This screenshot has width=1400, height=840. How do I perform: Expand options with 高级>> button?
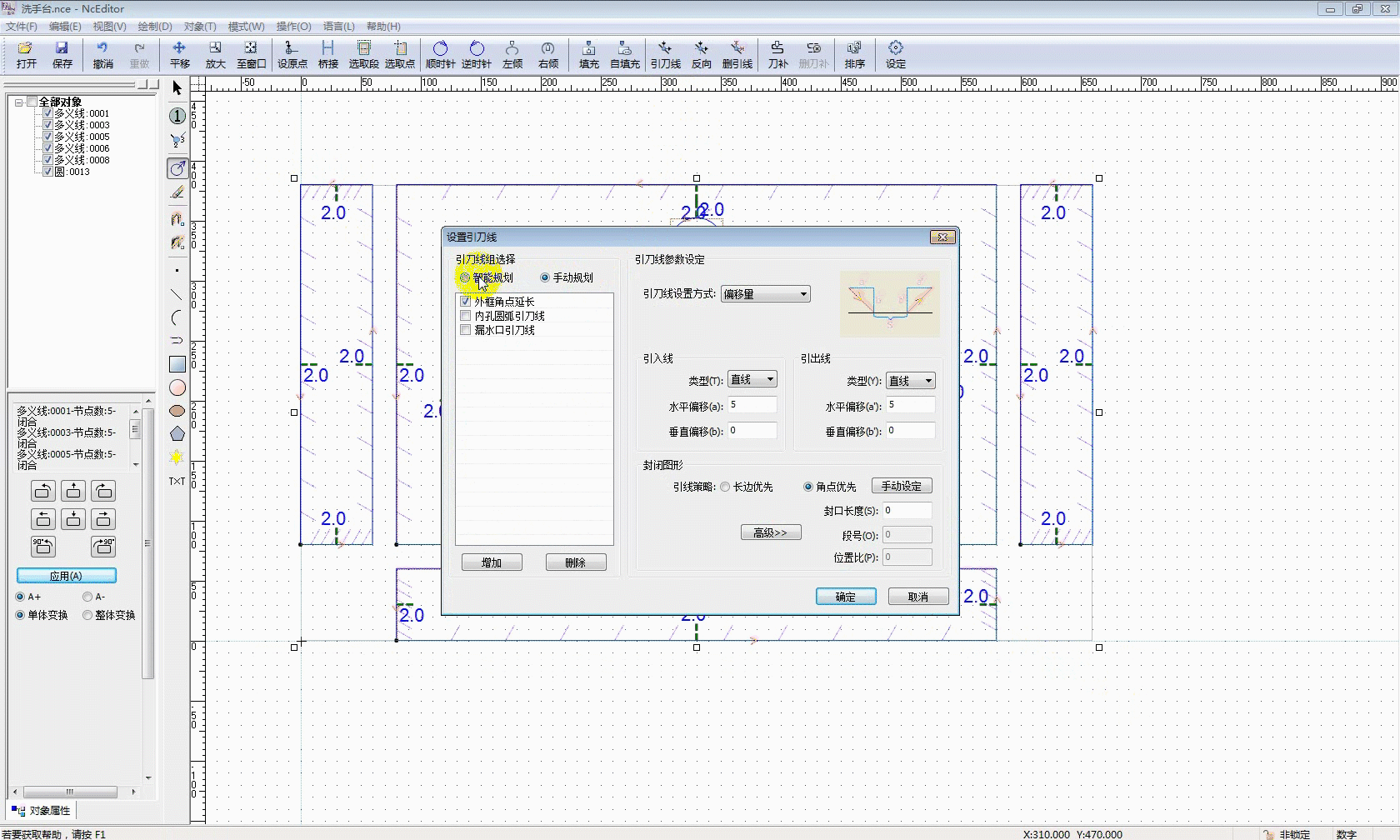[771, 532]
